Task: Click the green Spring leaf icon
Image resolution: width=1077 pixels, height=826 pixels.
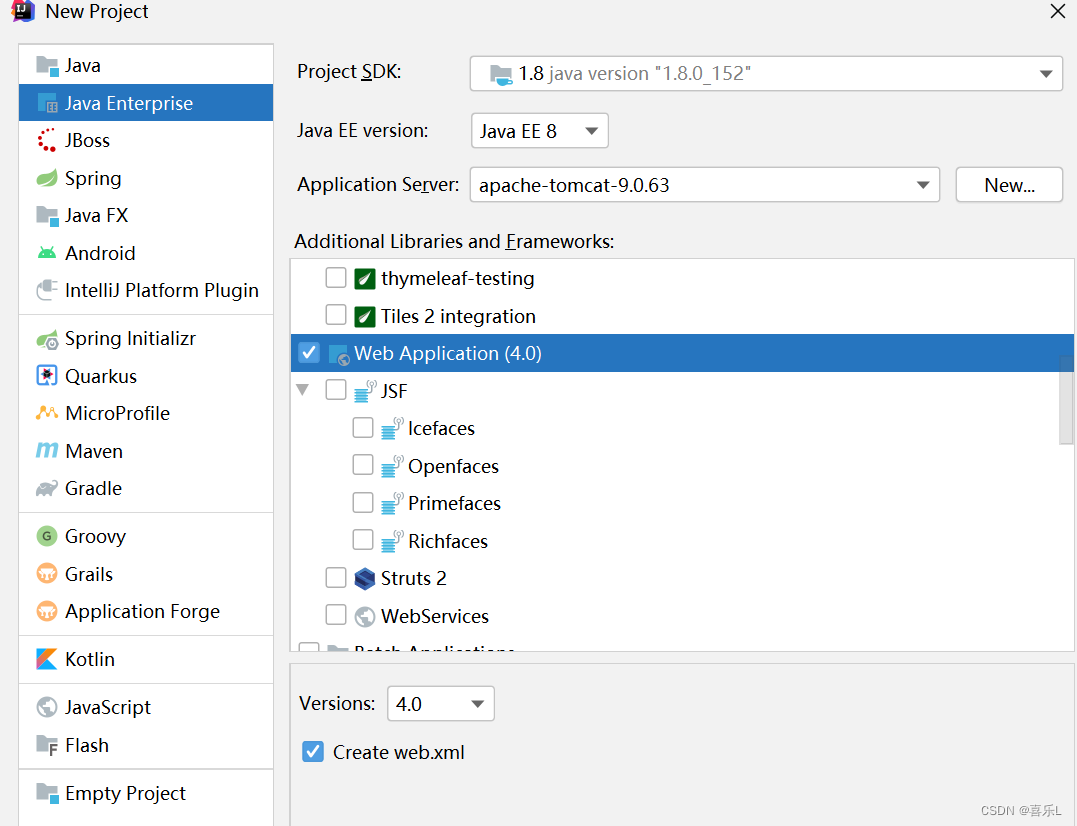Action: click(47, 179)
